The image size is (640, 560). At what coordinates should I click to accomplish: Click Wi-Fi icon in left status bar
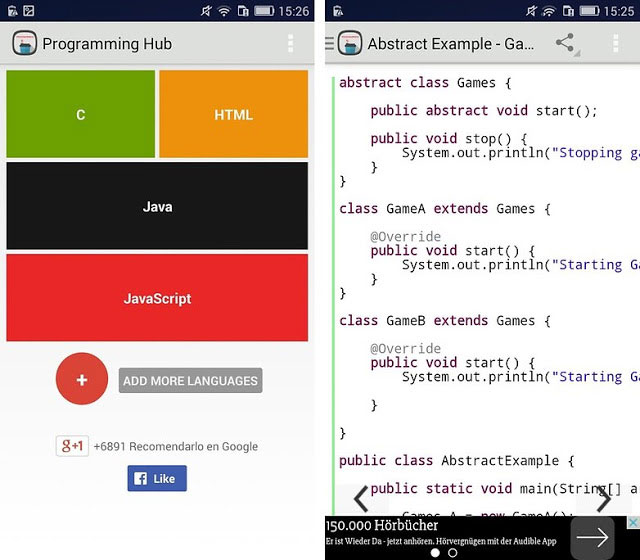tap(224, 11)
